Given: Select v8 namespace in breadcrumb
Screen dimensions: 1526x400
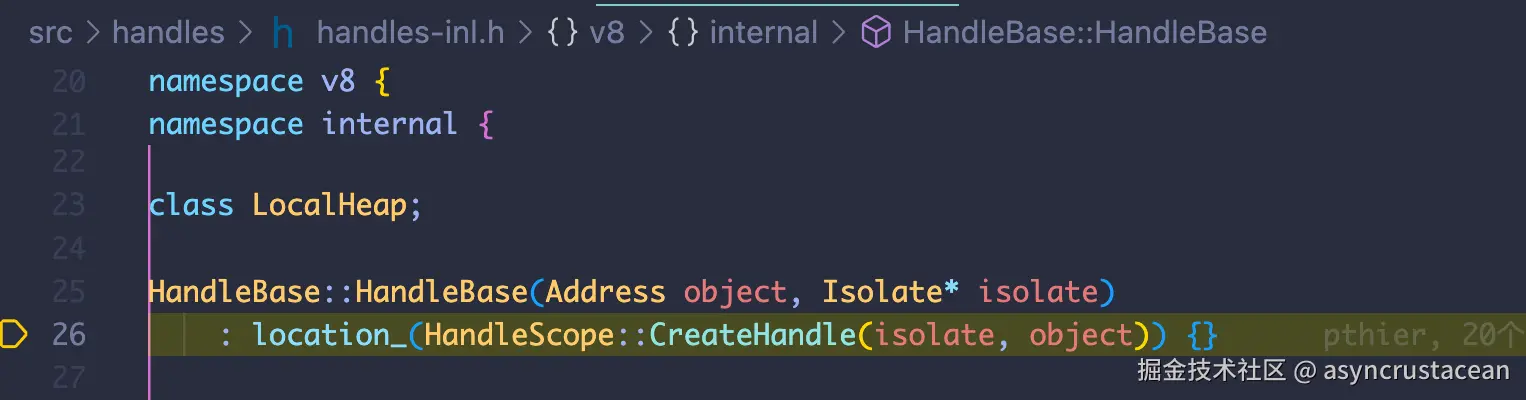Looking at the screenshot, I should (607, 33).
